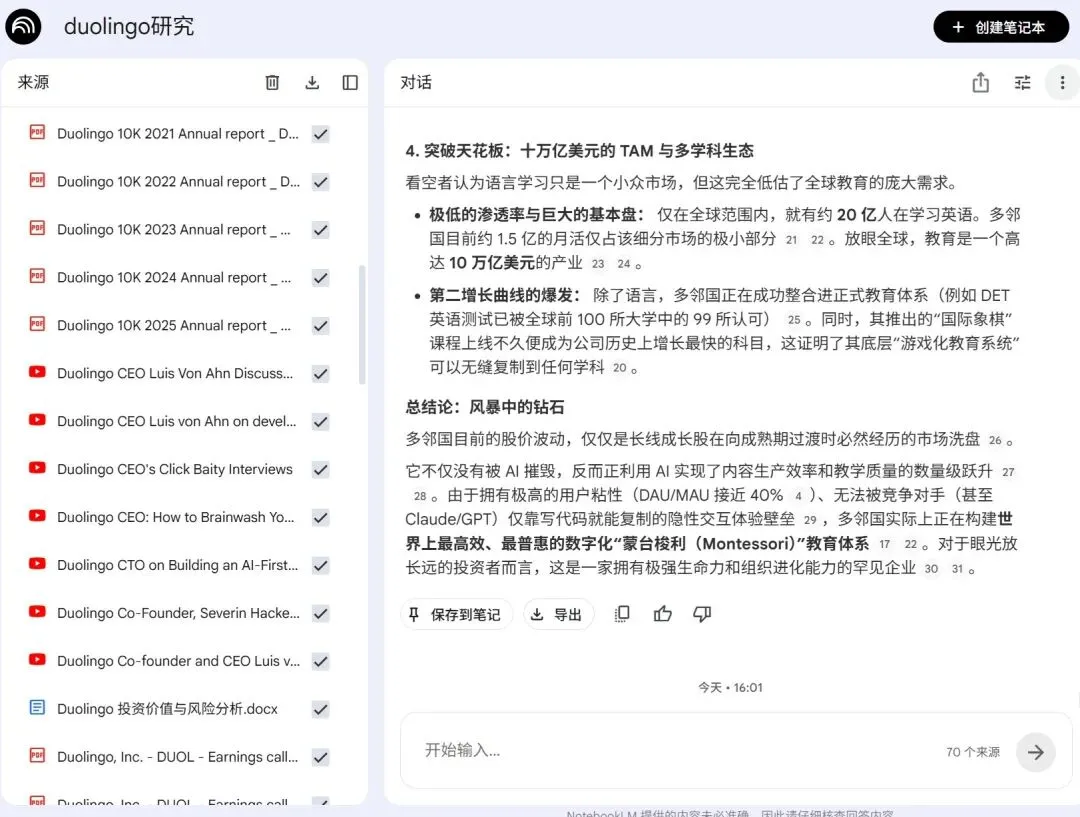Click PDF icon of 10K 2023 Annual report

37,227
